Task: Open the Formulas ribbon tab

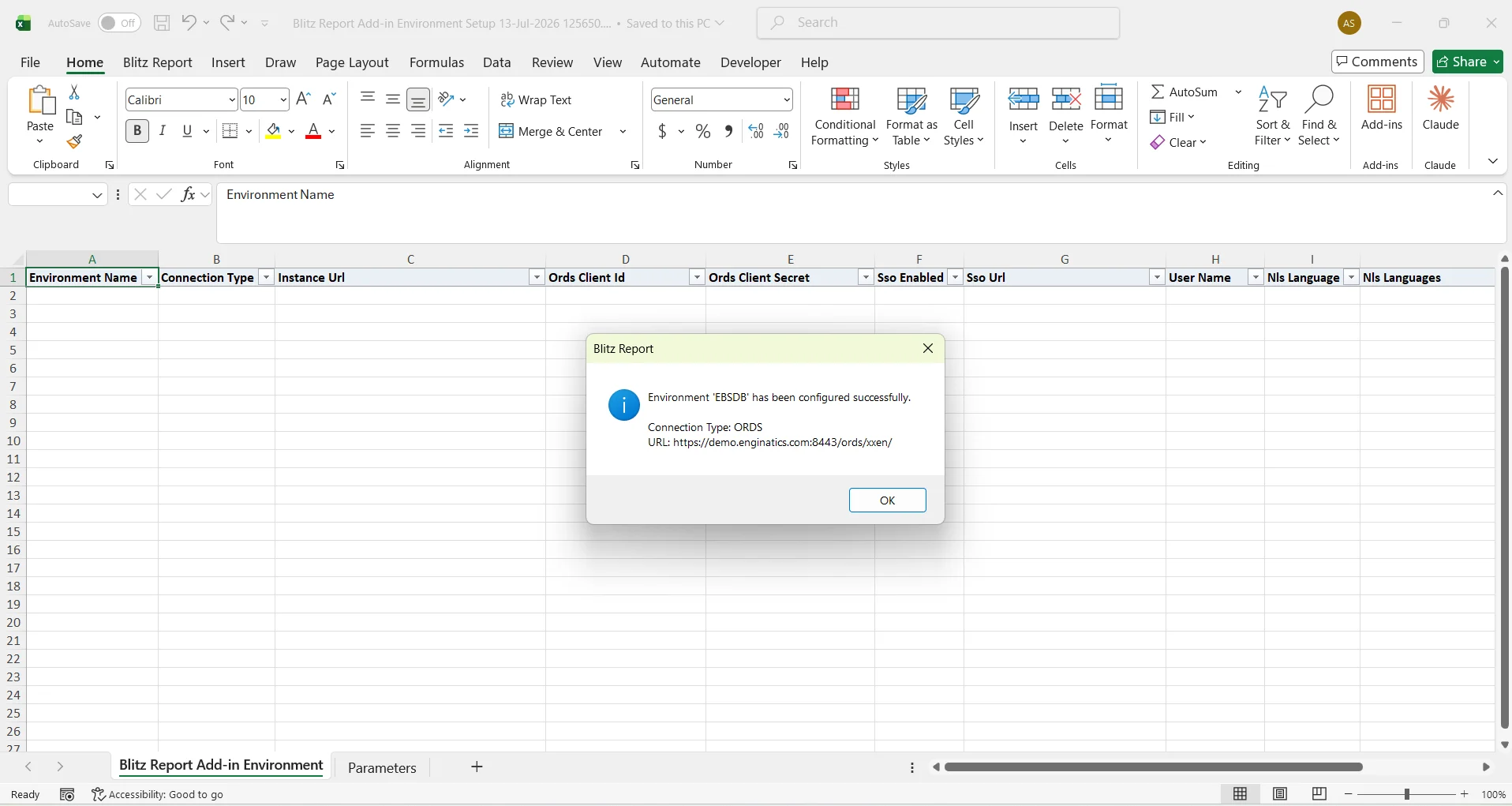Action: pyautogui.click(x=436, y=62)
